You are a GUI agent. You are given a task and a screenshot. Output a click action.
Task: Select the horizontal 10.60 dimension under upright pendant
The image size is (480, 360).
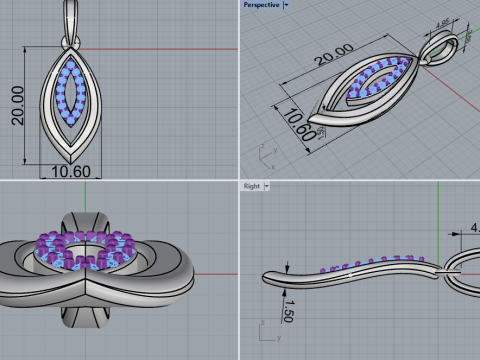[x=71, y=171]
